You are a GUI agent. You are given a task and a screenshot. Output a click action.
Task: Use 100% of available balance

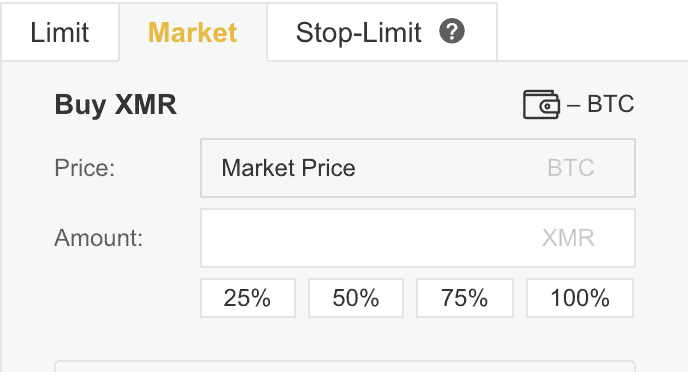580,298
